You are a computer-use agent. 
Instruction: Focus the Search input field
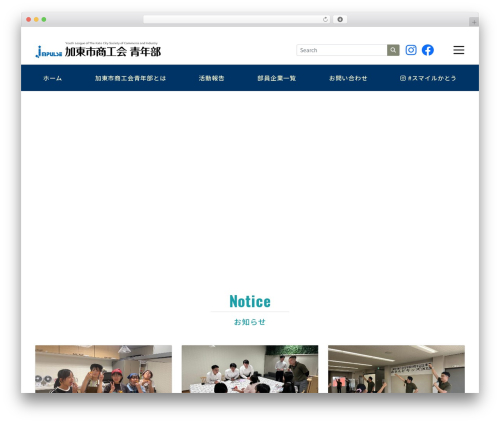click(342, 50)
